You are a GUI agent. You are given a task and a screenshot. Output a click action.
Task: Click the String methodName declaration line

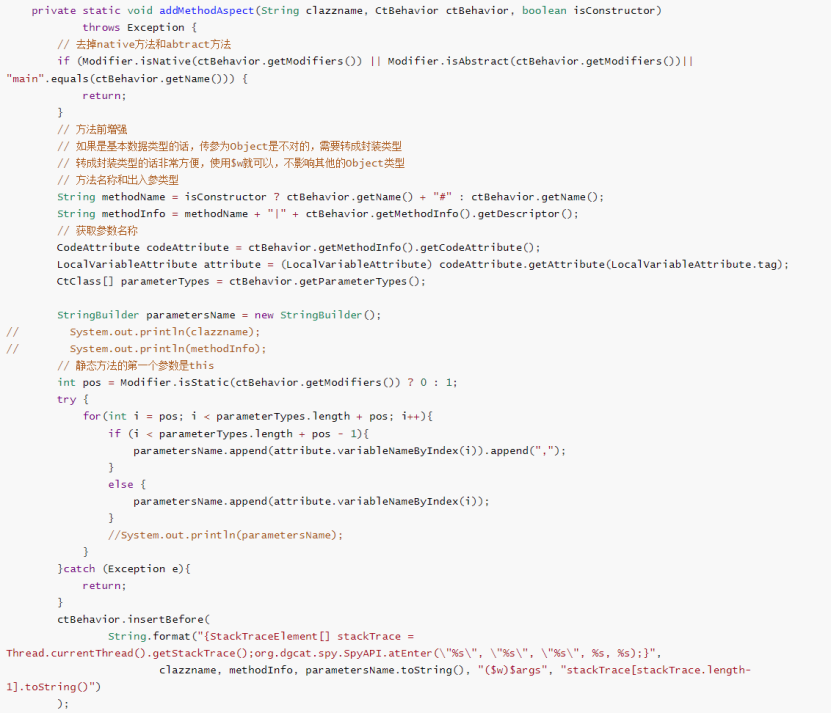(330, 197)
